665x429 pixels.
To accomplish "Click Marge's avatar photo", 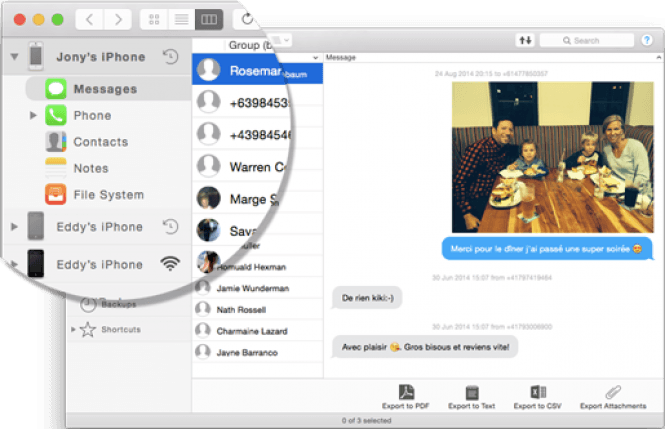I will [208, 198].
